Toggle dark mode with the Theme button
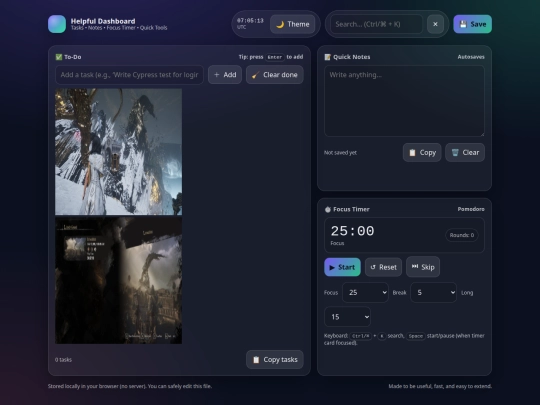Image resolution: width=540 pixels, height=405 pixels. pos(292,24)
